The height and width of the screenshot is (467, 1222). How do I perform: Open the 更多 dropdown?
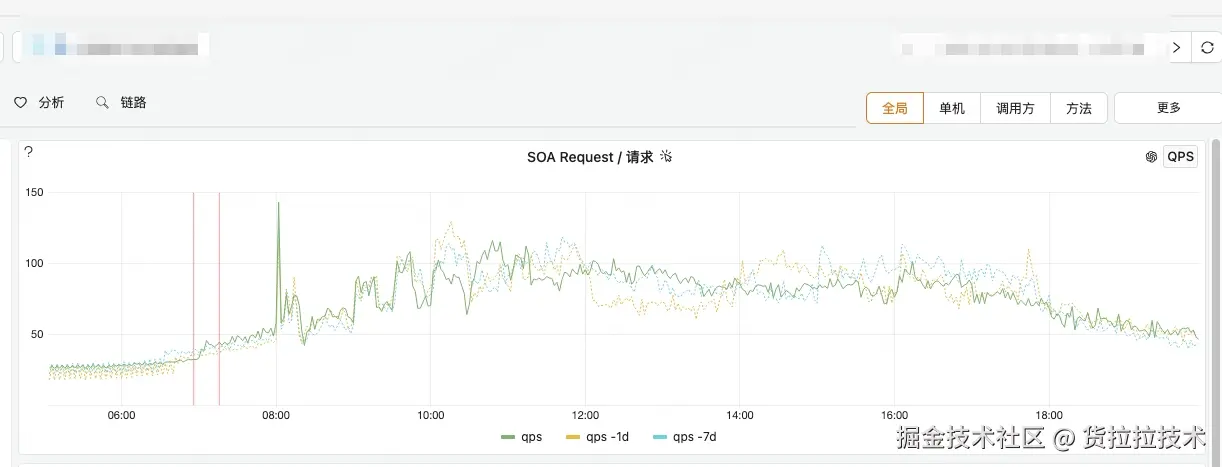point(1168,108)
